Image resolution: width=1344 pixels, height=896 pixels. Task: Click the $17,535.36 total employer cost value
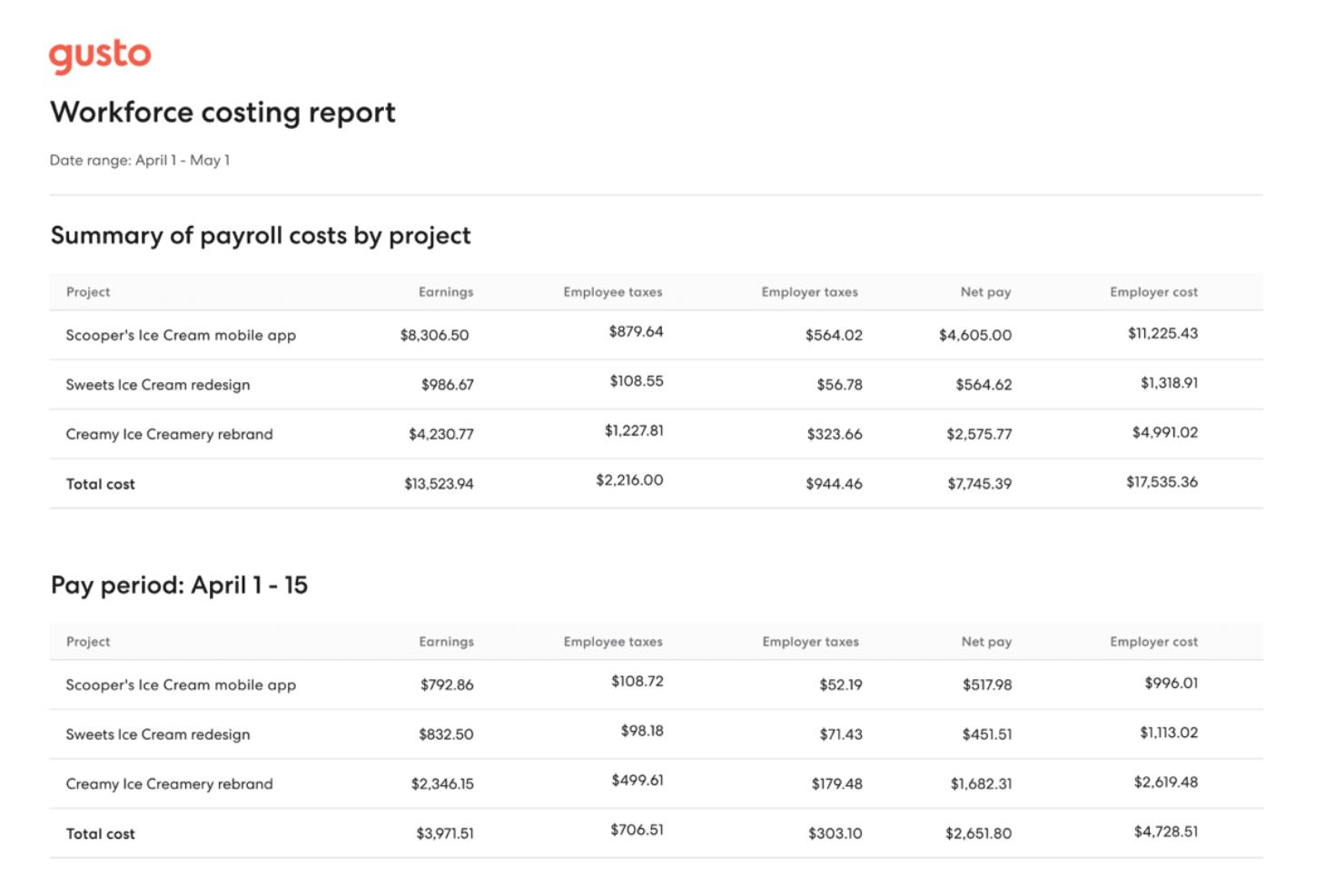tap(1161, 482)
